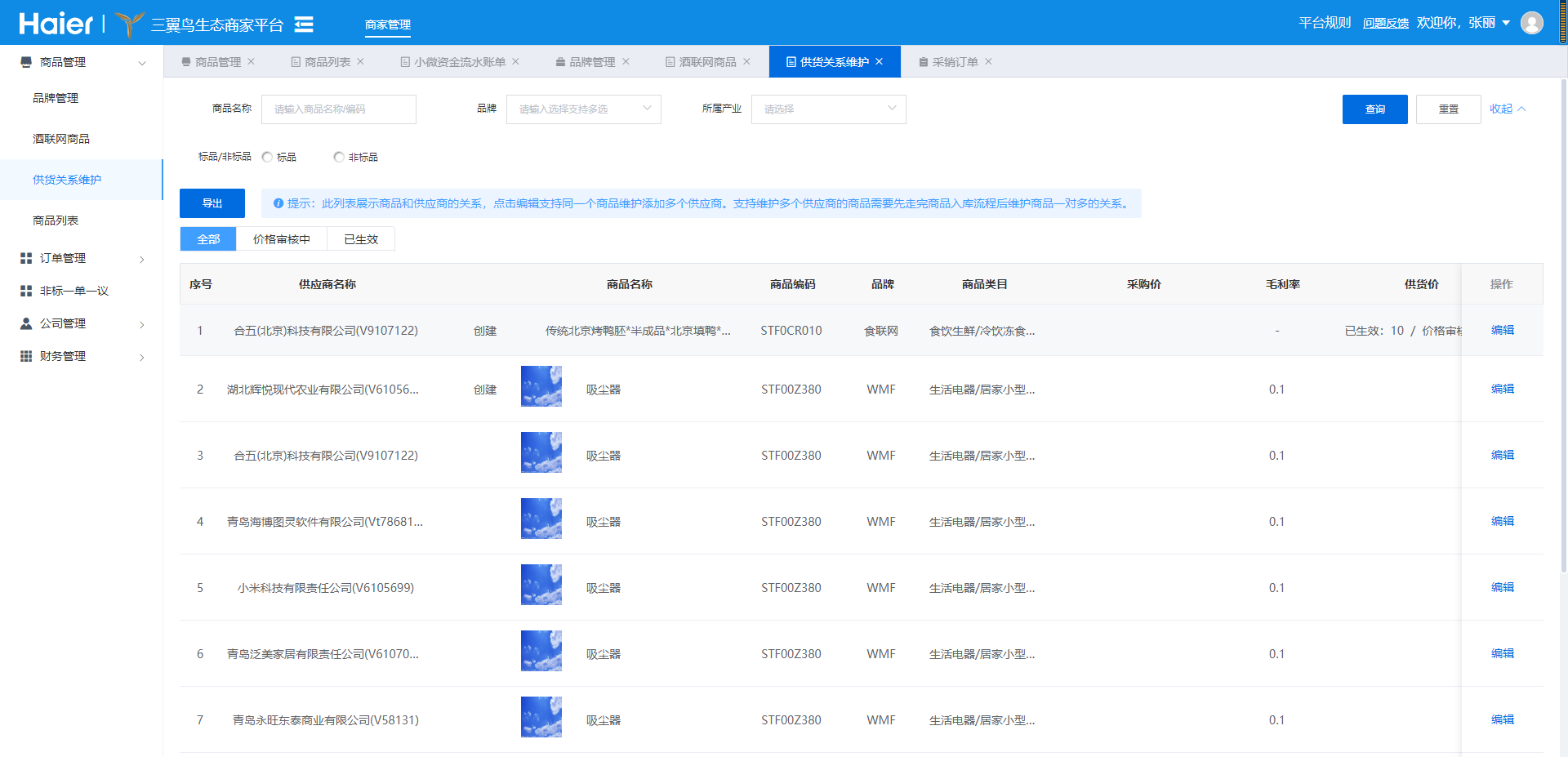Select the 非标品 radio button
Screen dimensions: 1568x757
point(339,157)
